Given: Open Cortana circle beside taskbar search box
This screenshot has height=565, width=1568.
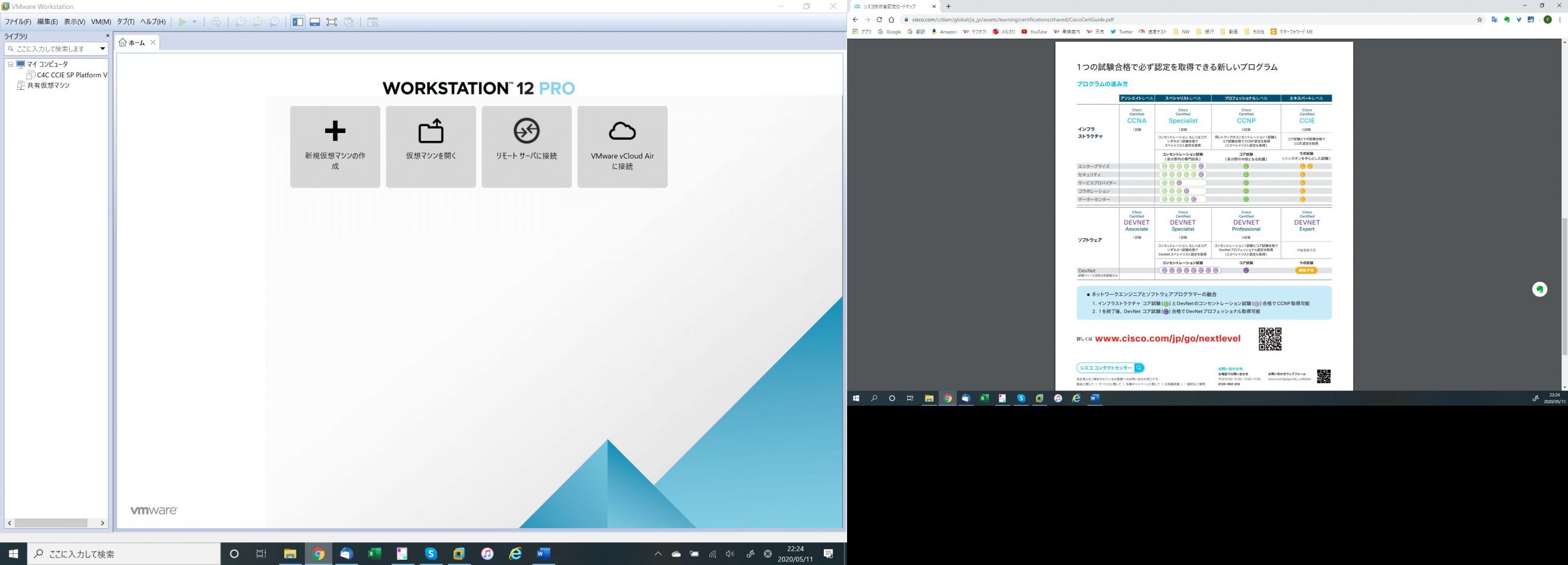Looking at the screenshot, I should pos(234,554).
